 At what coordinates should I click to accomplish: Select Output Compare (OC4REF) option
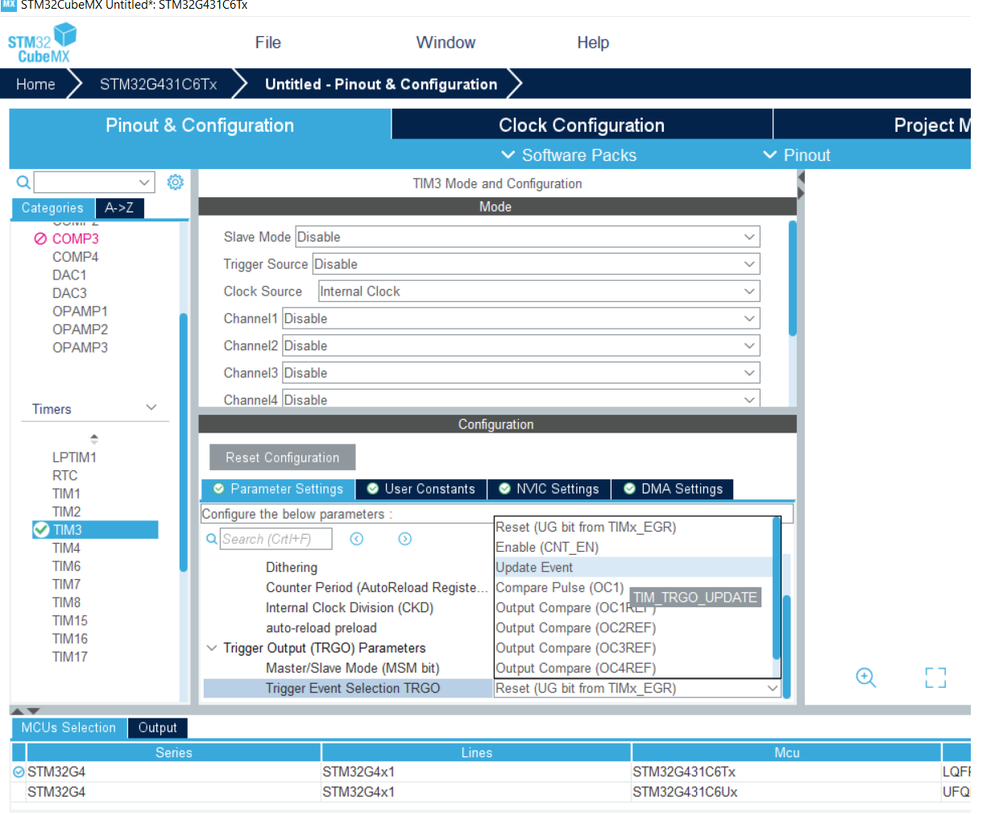coord(633,668)
